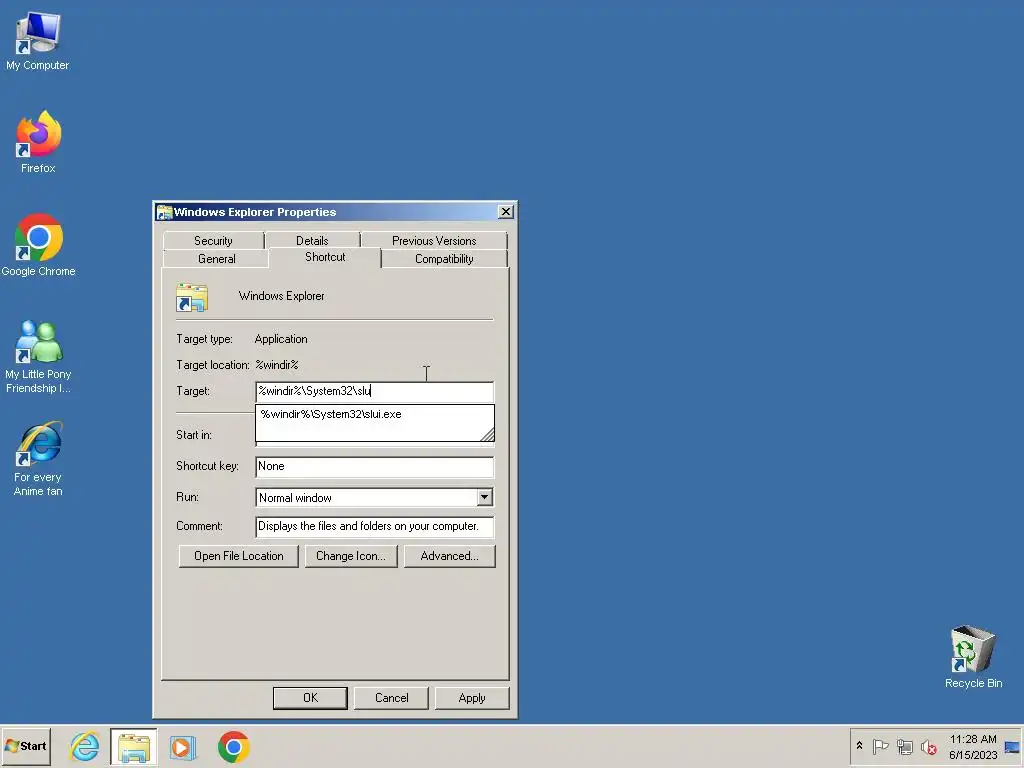Open the For every Anime fan shortcut
1024x768 pixels.
tap(38, 459)
